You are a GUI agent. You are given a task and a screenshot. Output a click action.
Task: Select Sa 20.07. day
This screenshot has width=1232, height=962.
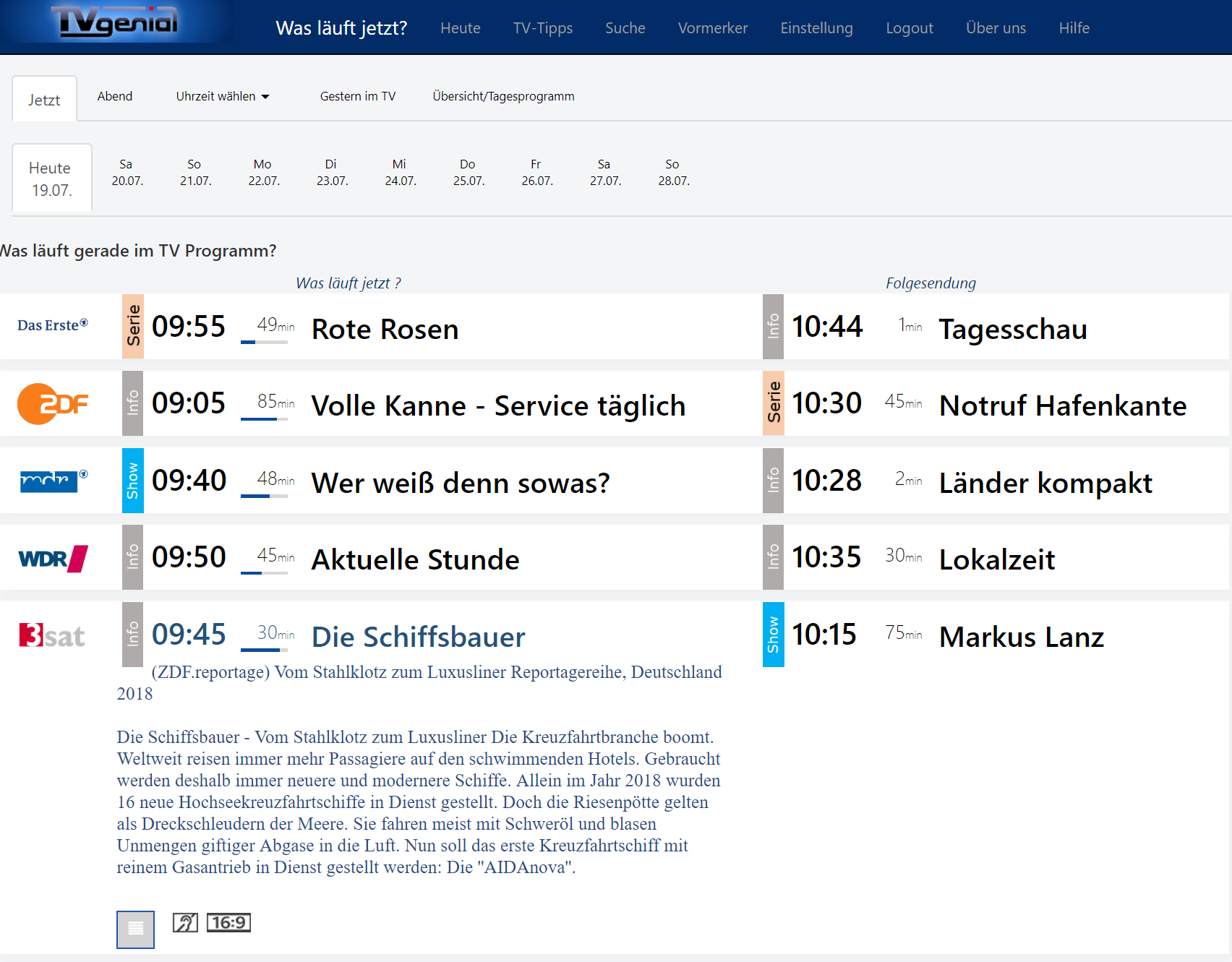coord(127,173)
